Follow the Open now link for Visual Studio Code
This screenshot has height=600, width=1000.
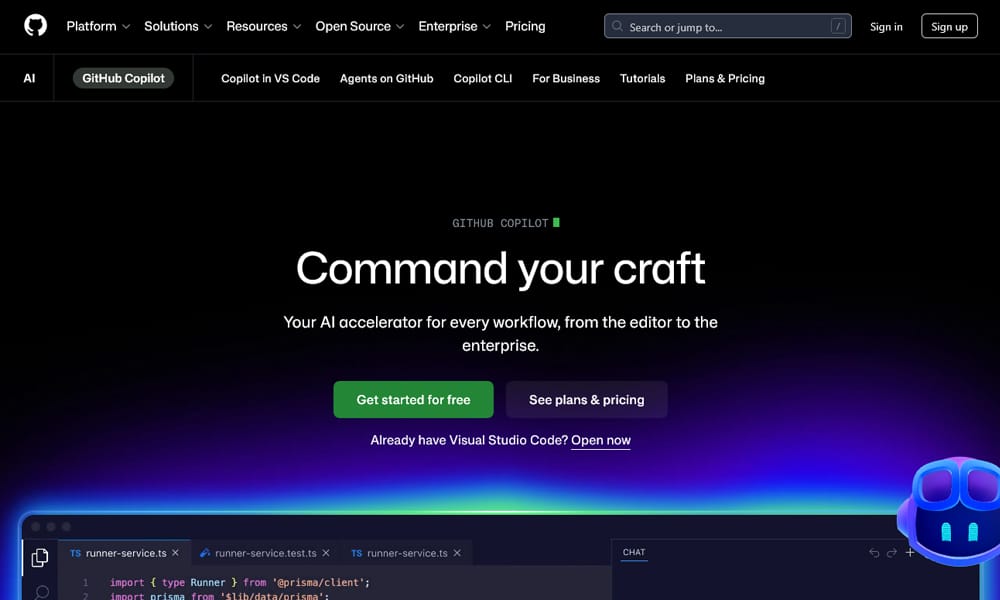[x=601, y=440]
